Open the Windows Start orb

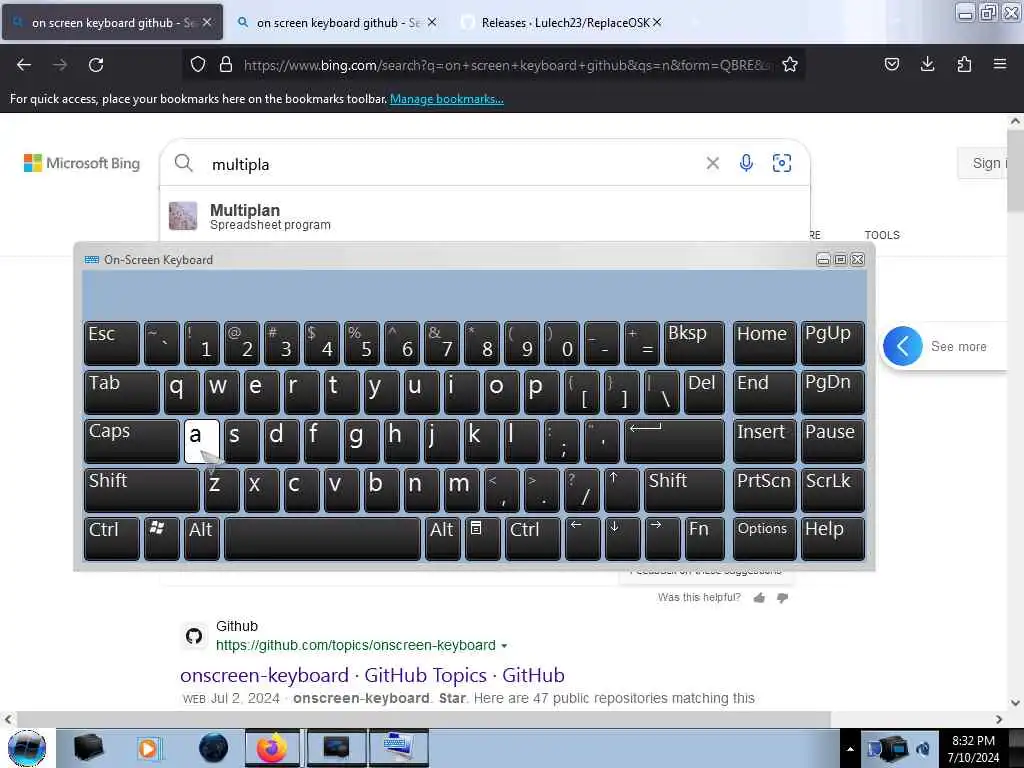(27, 748)
